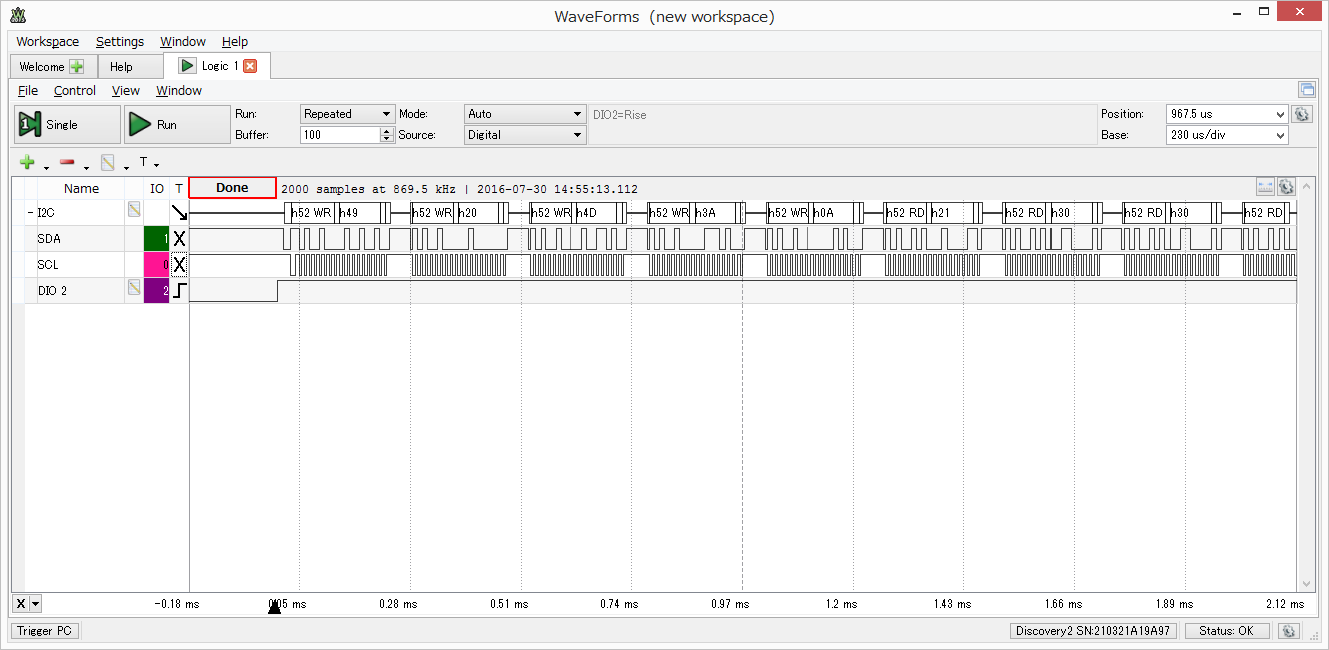1329x650 pixels.
Task: Open the Control menu
Action: tap(75, 91)
